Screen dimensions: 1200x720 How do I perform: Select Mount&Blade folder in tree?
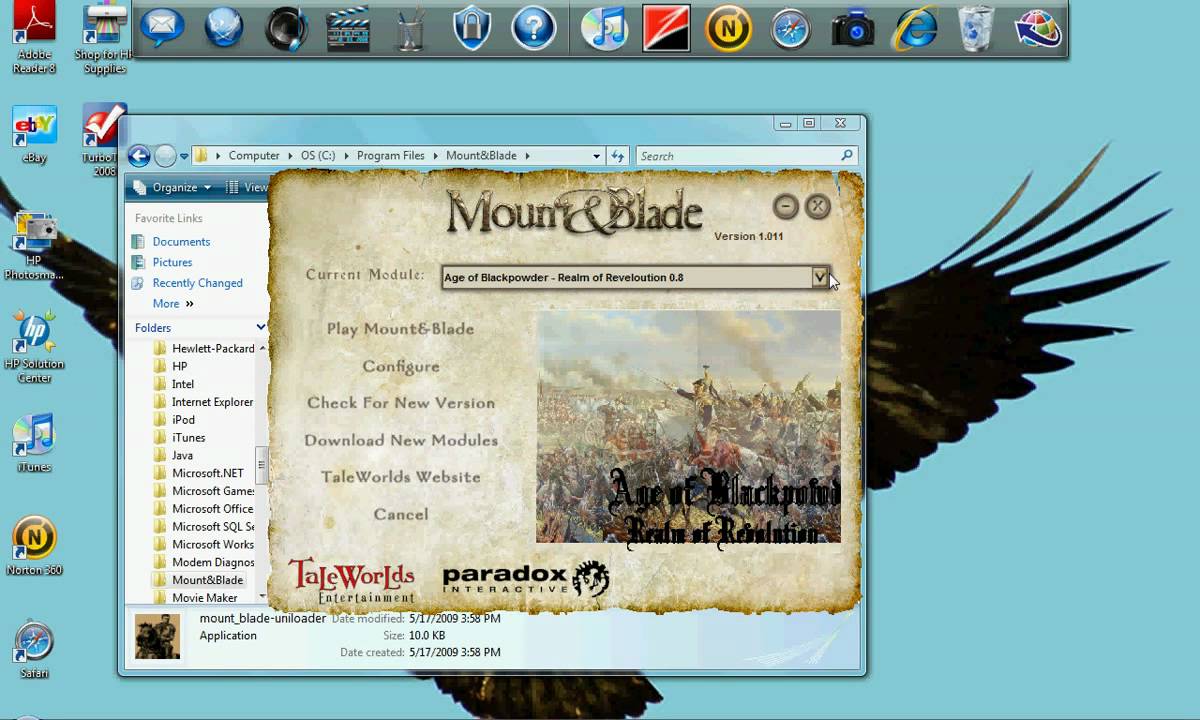[x=207, y=580]
